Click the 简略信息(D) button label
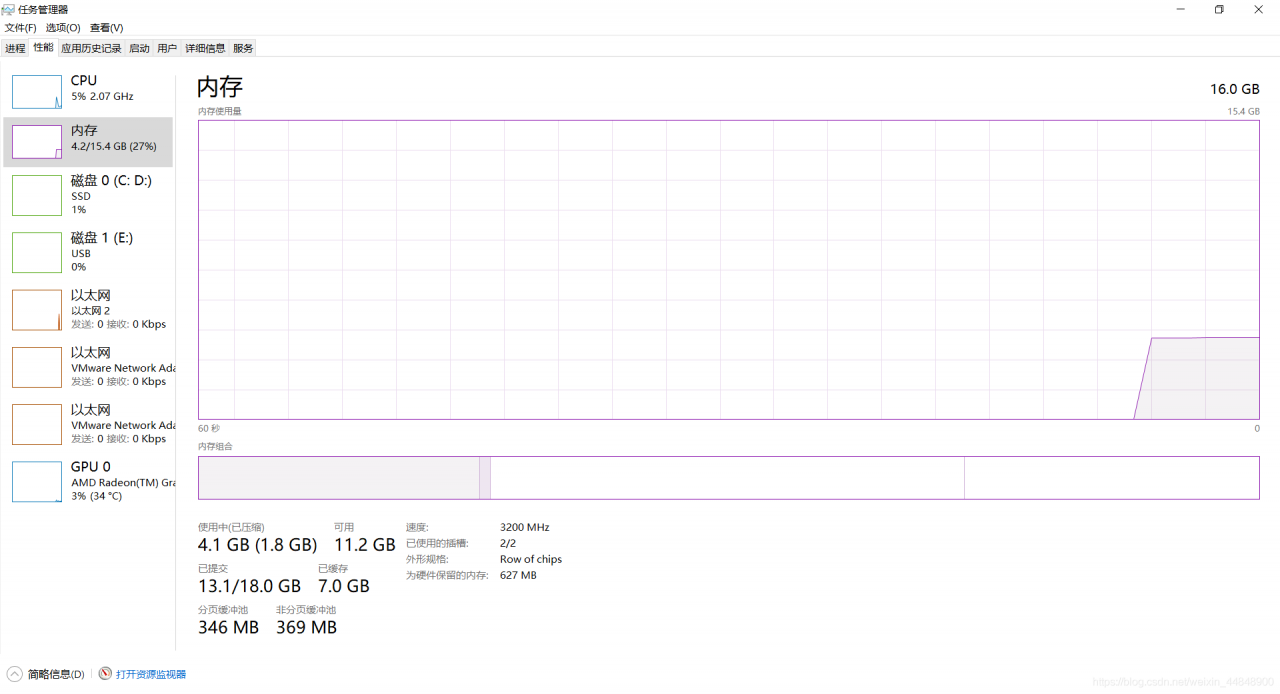The height and width of the screenshot is (694, 1280). 56,674
